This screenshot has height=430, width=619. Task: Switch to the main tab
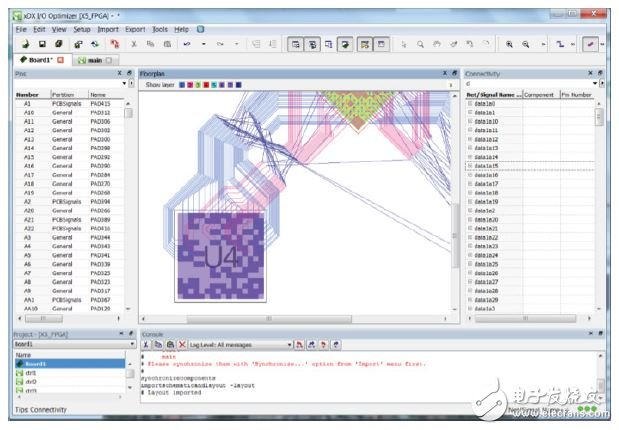(93, 61)
